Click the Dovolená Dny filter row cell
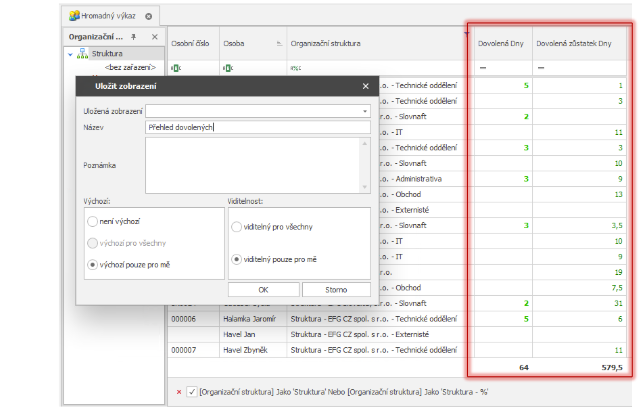Screen dimensions: 644x413 503,68
